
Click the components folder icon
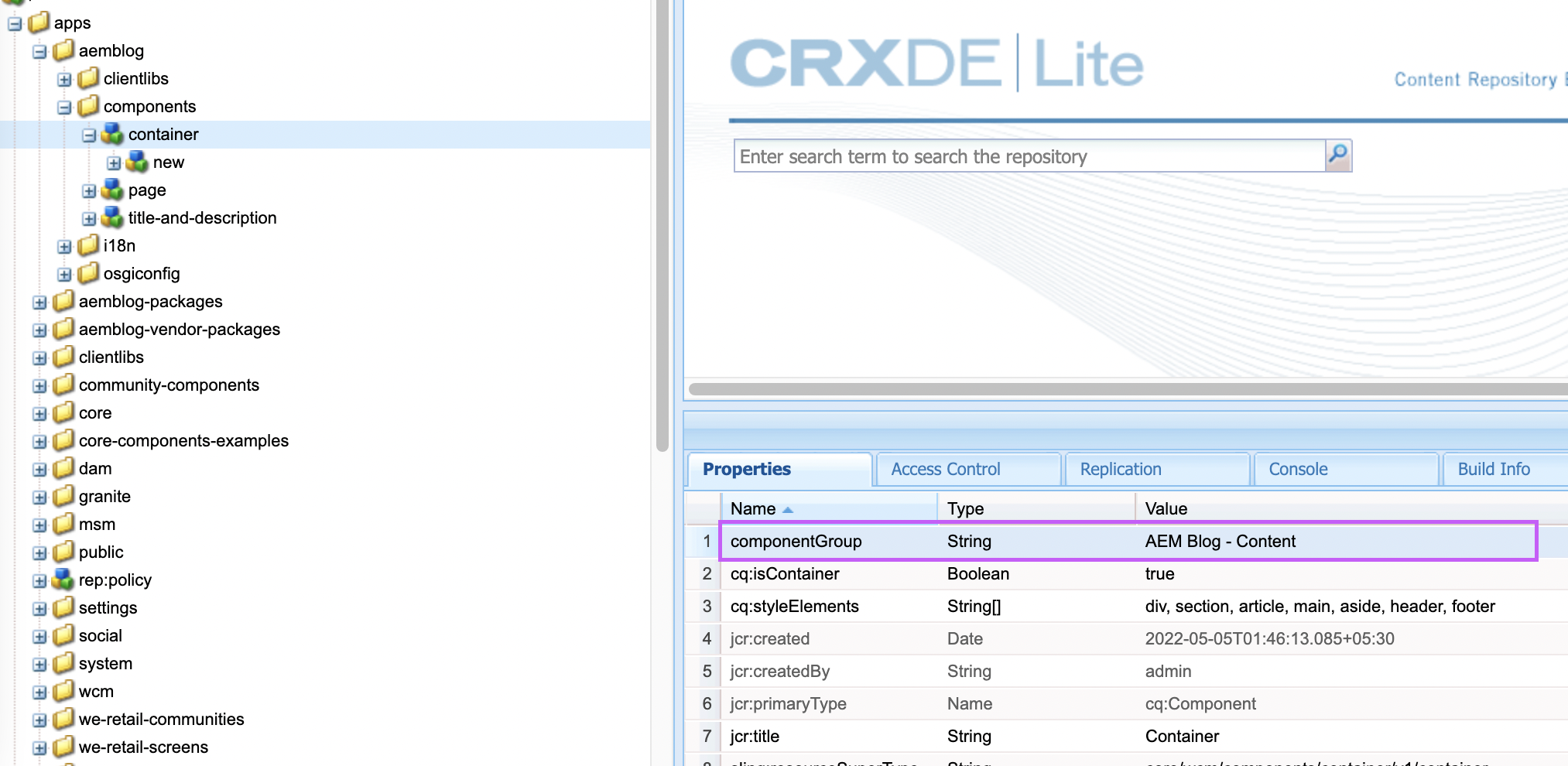click(x=88, y=106)
